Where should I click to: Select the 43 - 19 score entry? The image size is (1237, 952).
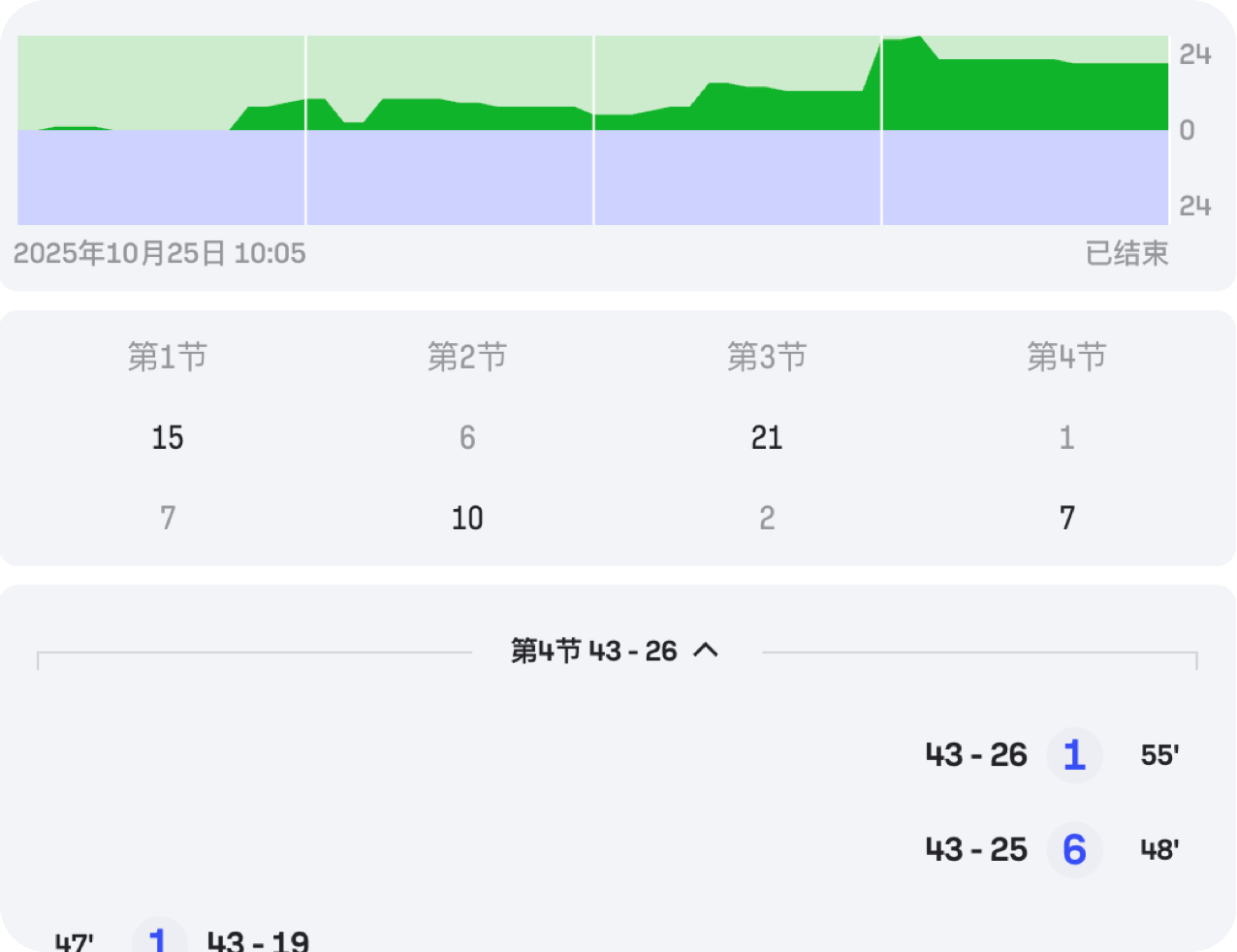coord(258,941)
